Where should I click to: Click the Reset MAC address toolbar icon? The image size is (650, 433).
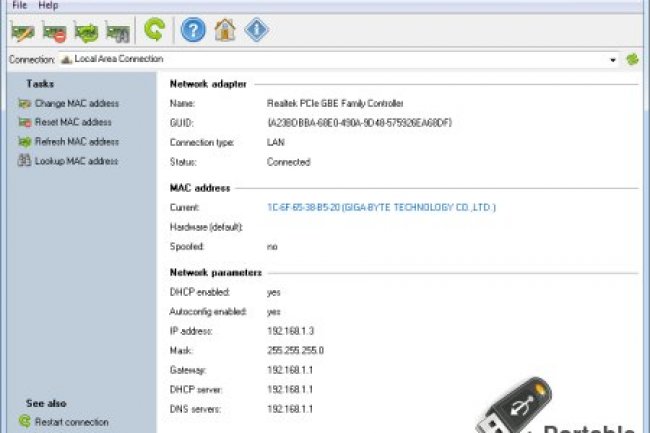point(53,32)
